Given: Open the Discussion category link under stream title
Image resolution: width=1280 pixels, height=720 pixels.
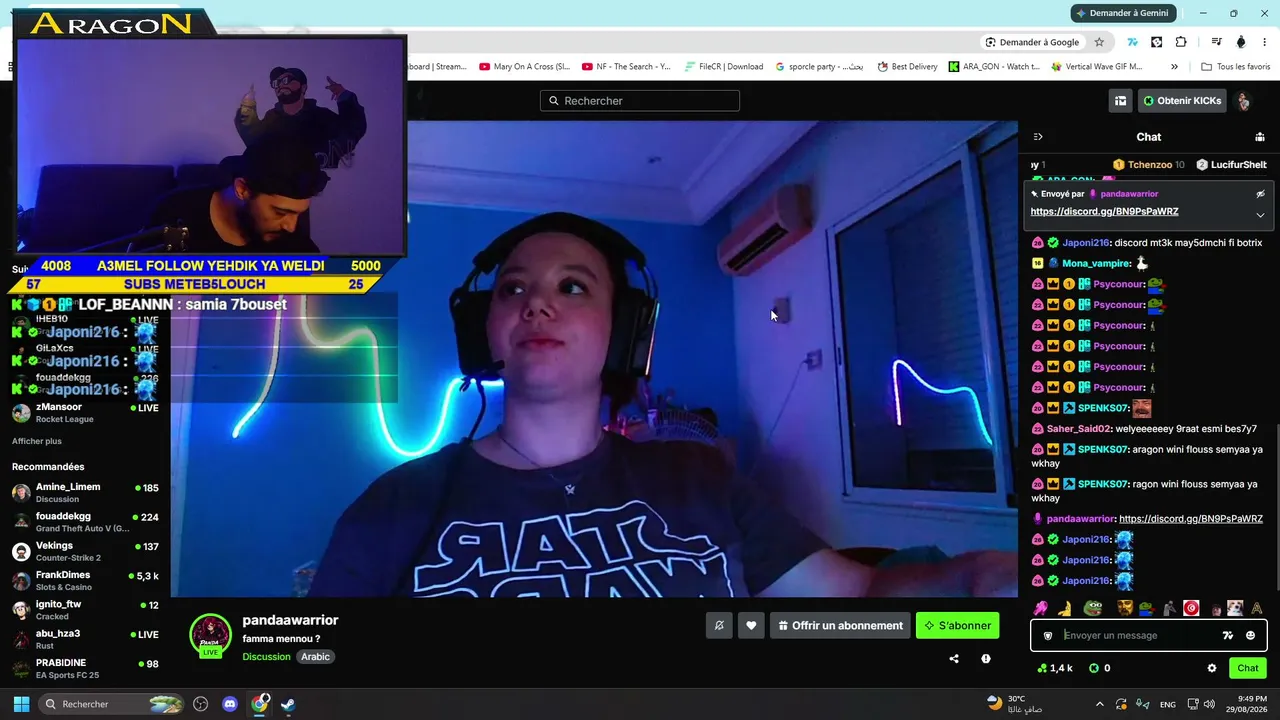Looking at the screenshot, I should coord(266,657).
